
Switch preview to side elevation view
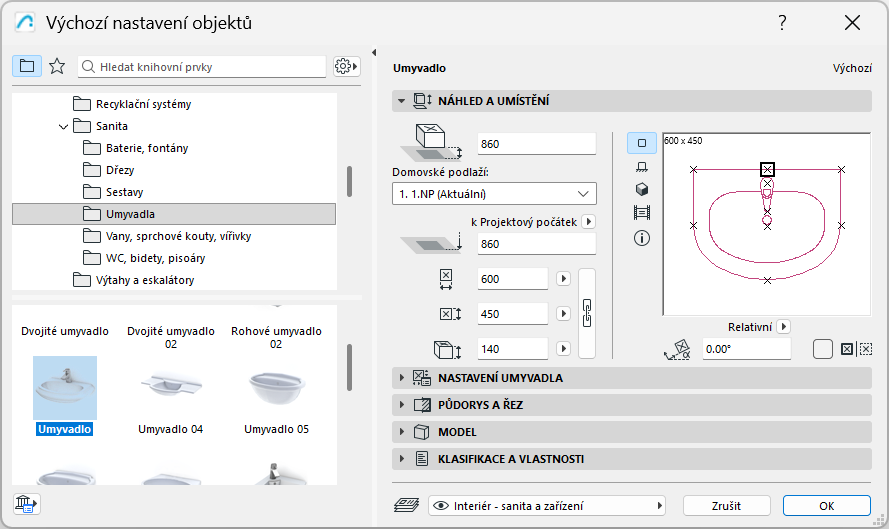point(642,166)
